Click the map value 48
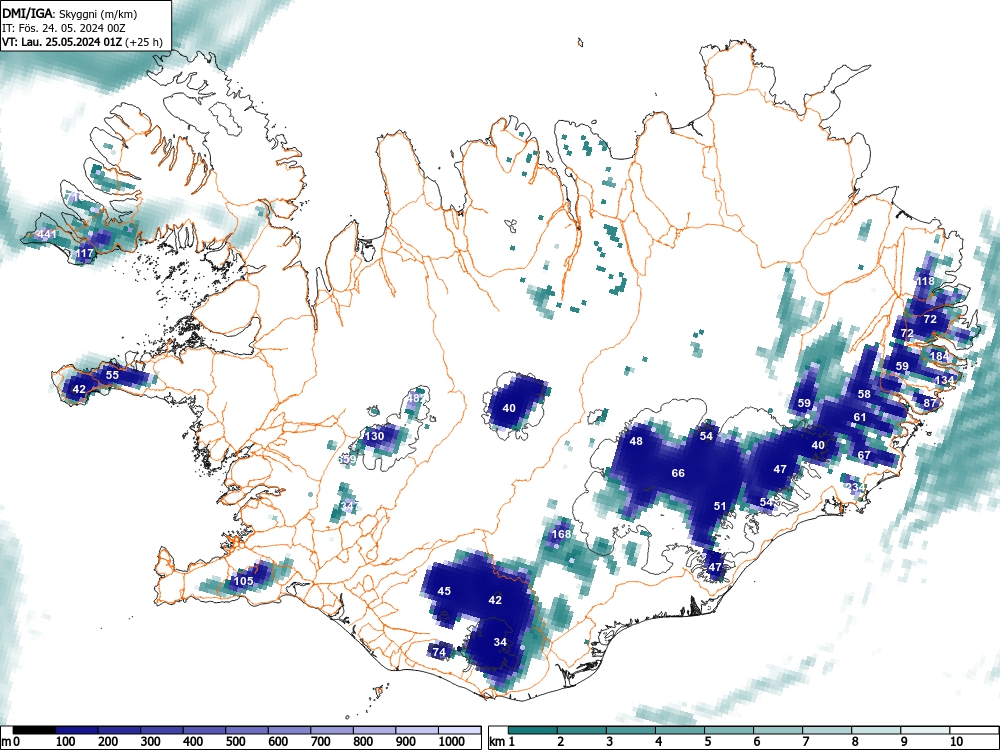 [x=636, y=441]
